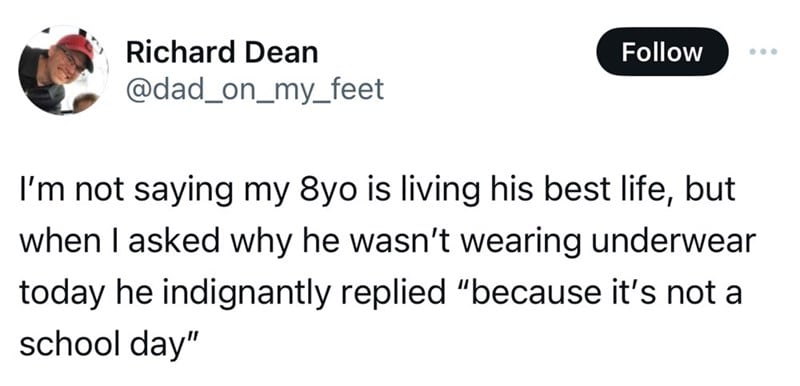Click Richard Dean's profile avatar photo
The width and height of the screenshot is (800, 386).
(63, 70)
